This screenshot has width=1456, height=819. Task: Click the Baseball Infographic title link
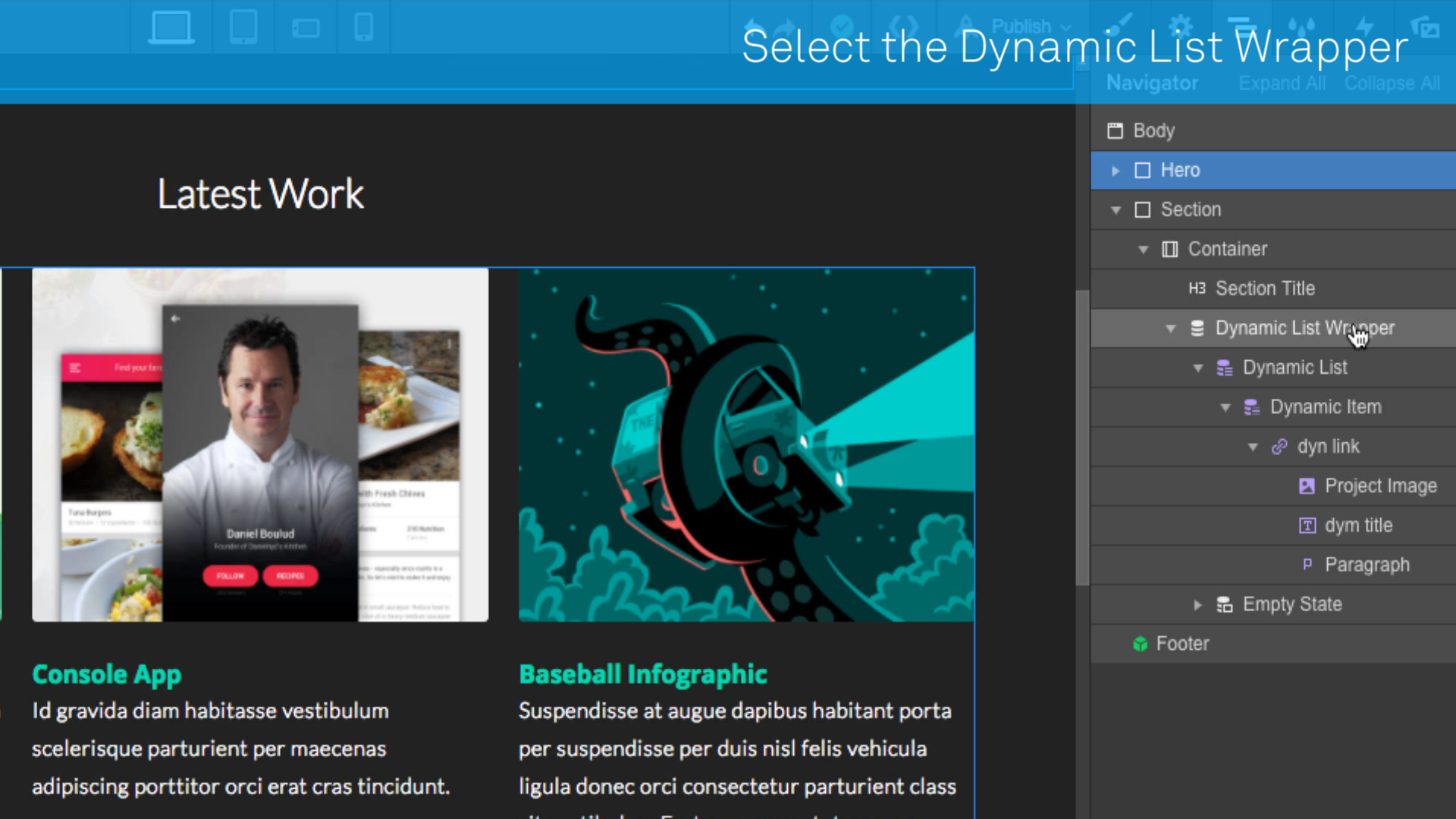[642, 674]
